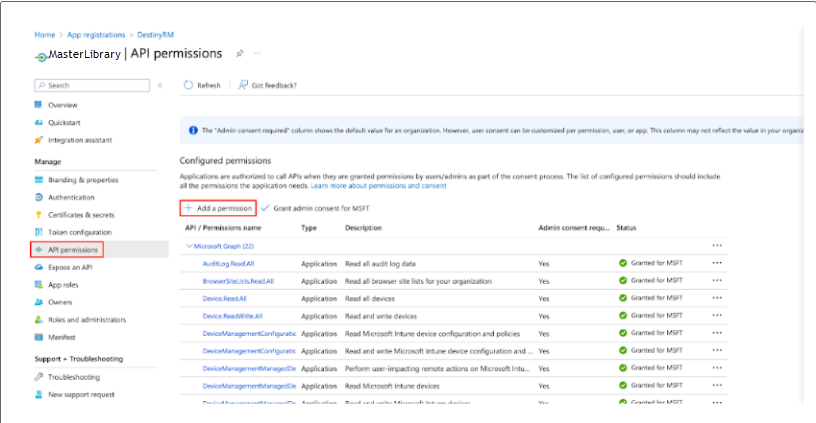Click the blue info icon in the banner

[x=193, y=130]
